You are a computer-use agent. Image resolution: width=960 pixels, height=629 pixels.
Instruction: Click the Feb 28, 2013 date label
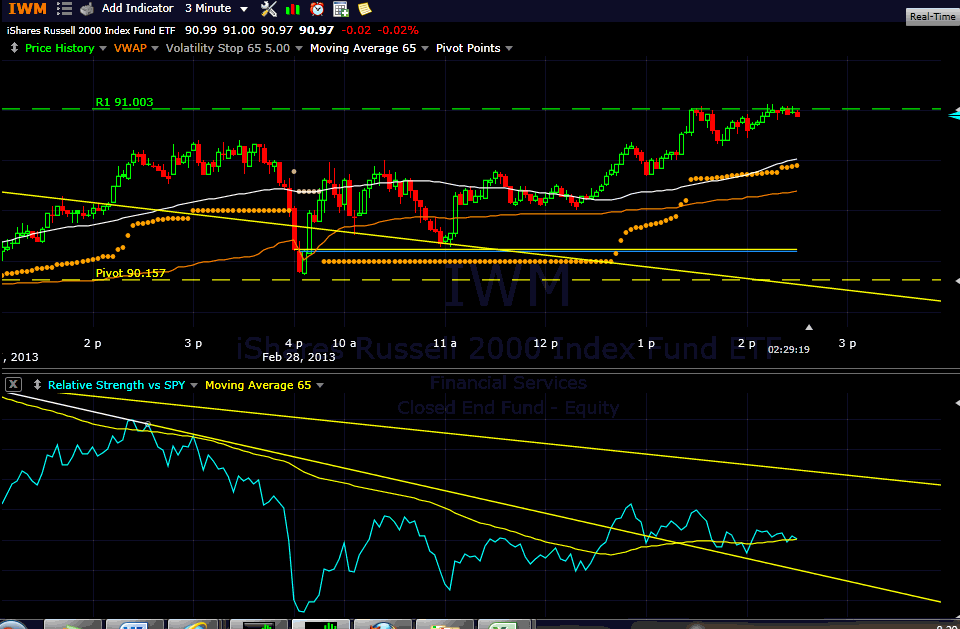[x=299, y=356]
